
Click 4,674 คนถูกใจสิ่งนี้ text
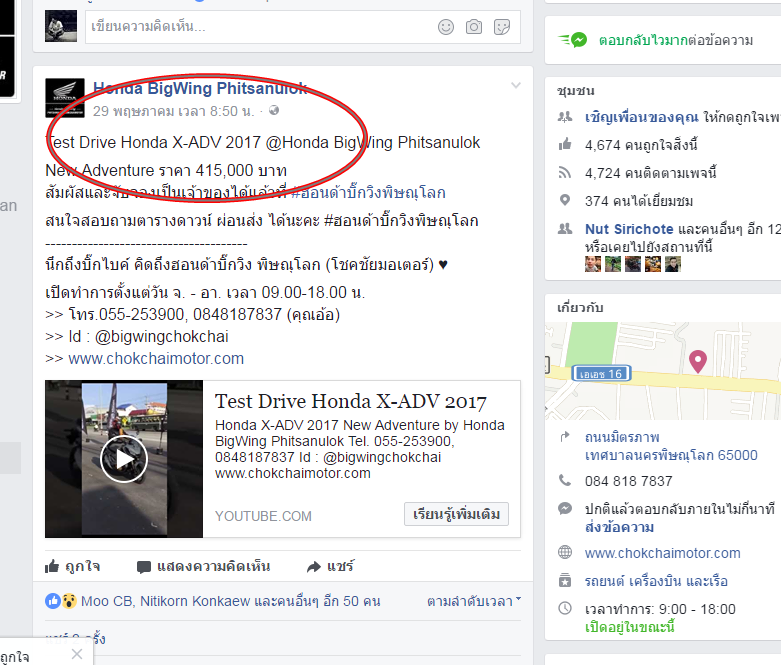[x=641, y=145]
